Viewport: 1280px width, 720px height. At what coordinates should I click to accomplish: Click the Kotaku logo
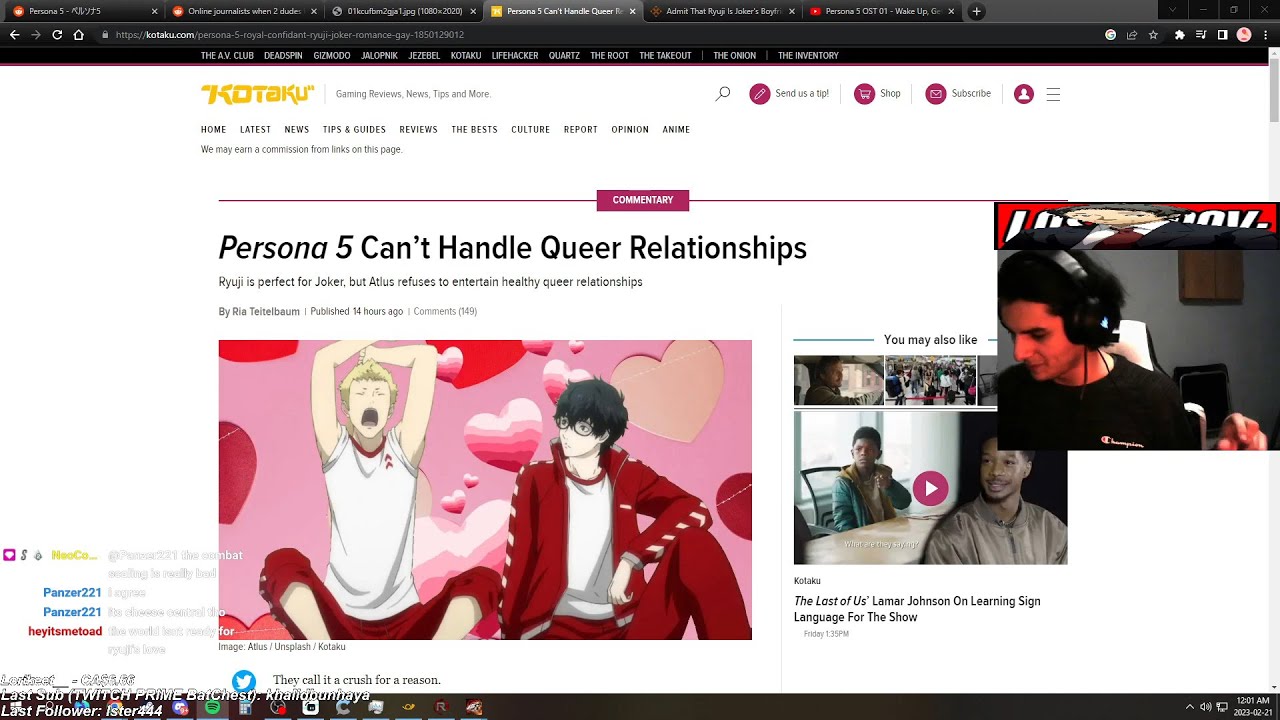tap(257, 94)
